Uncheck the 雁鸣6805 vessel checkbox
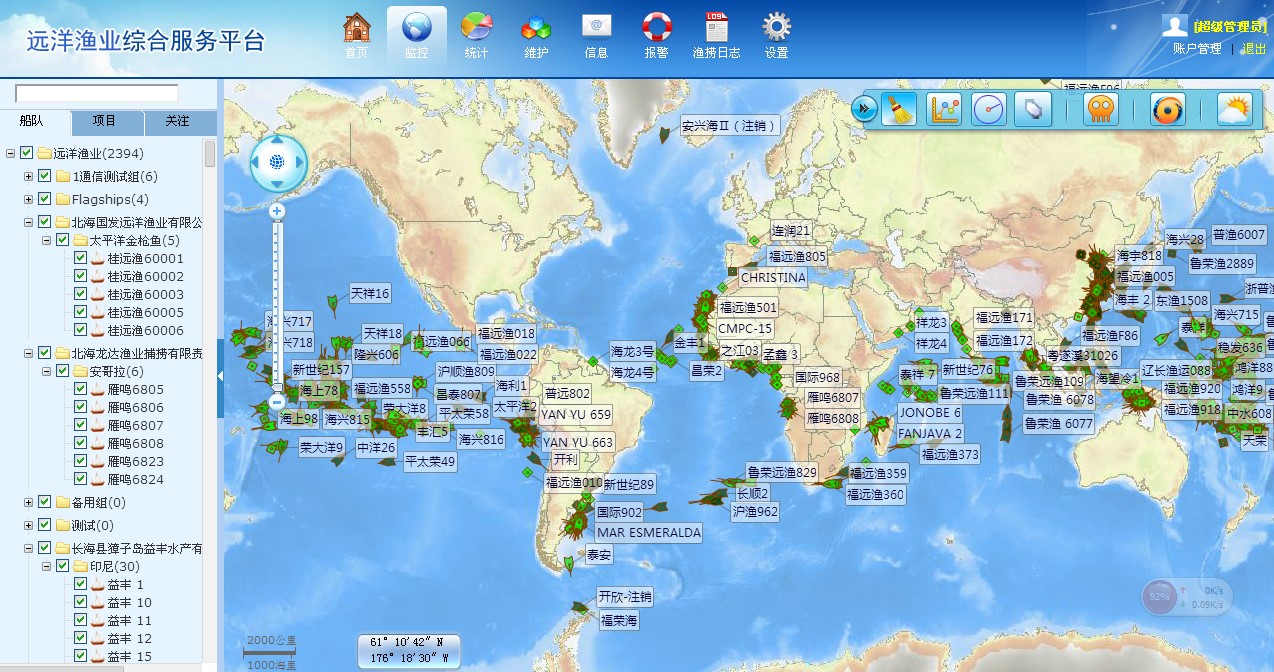1274x672 pixels. [x=81, y=389]
